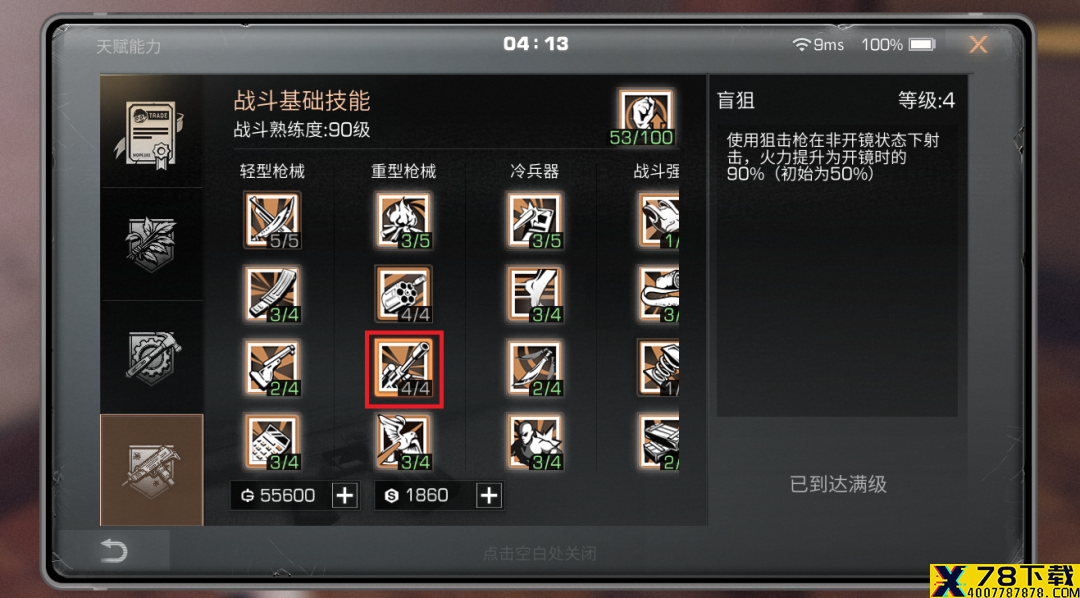1080x598 pixels.
Task: Switch to the plant gathering sidebar tab
Action: point(152,245)
